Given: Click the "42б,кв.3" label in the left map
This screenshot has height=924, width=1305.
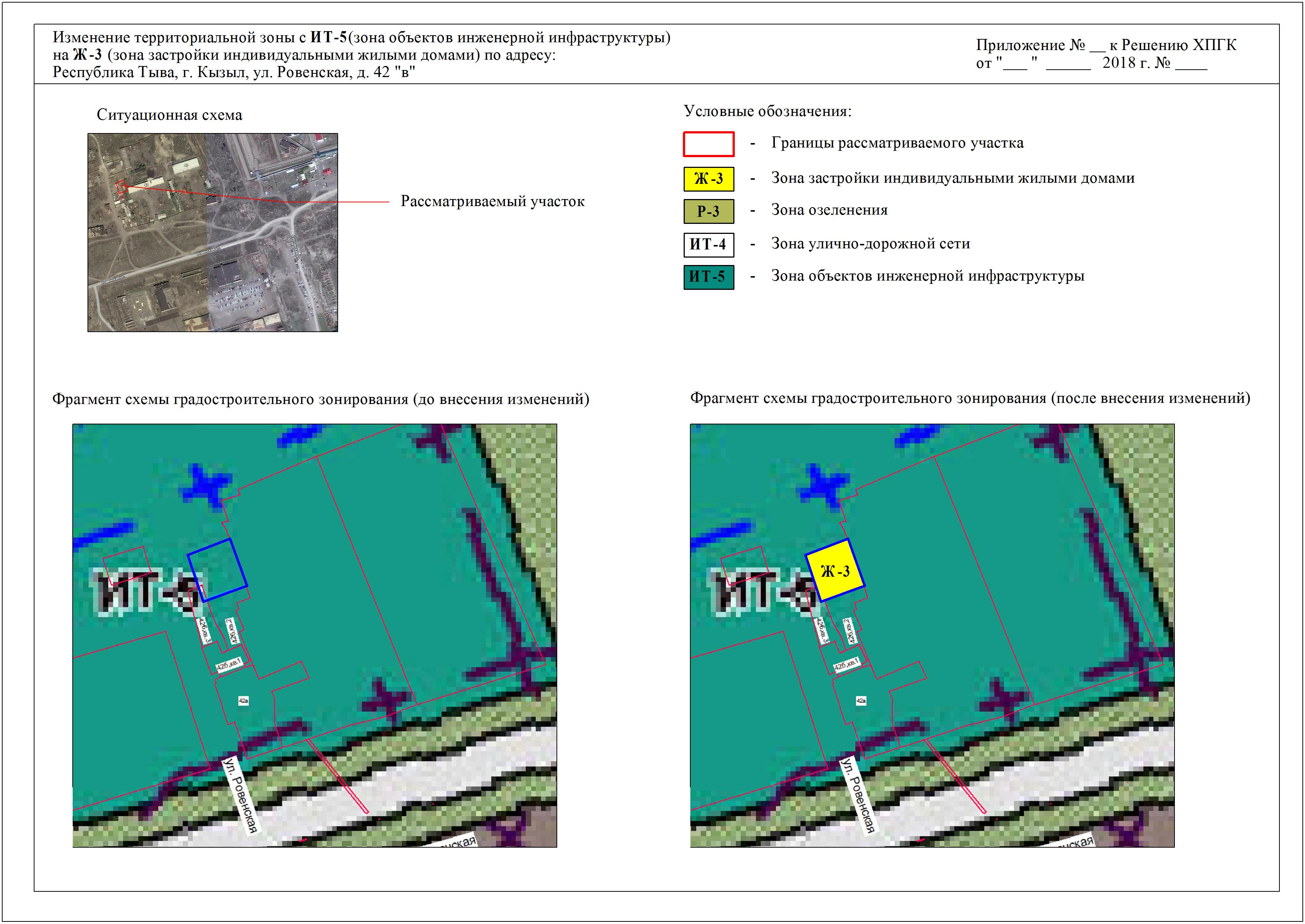Looking at the screenshot, I should point(204,630).
